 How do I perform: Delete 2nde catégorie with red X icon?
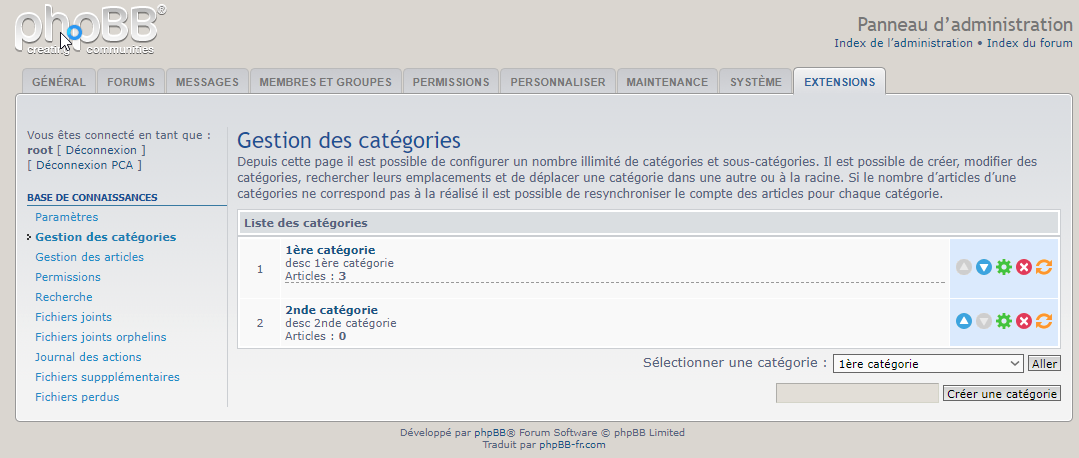[x=1024, y=321]
